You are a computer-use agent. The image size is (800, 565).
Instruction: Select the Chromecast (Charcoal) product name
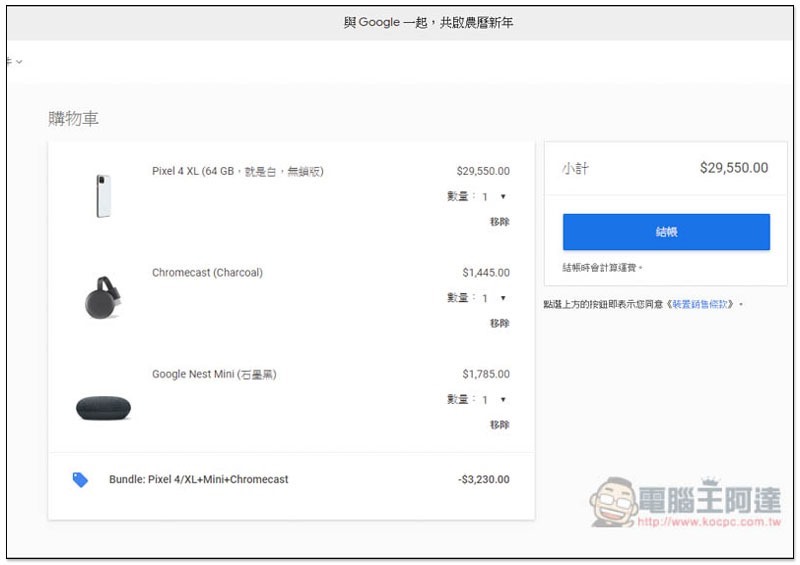pyautogui.click(x=207, y=273)
